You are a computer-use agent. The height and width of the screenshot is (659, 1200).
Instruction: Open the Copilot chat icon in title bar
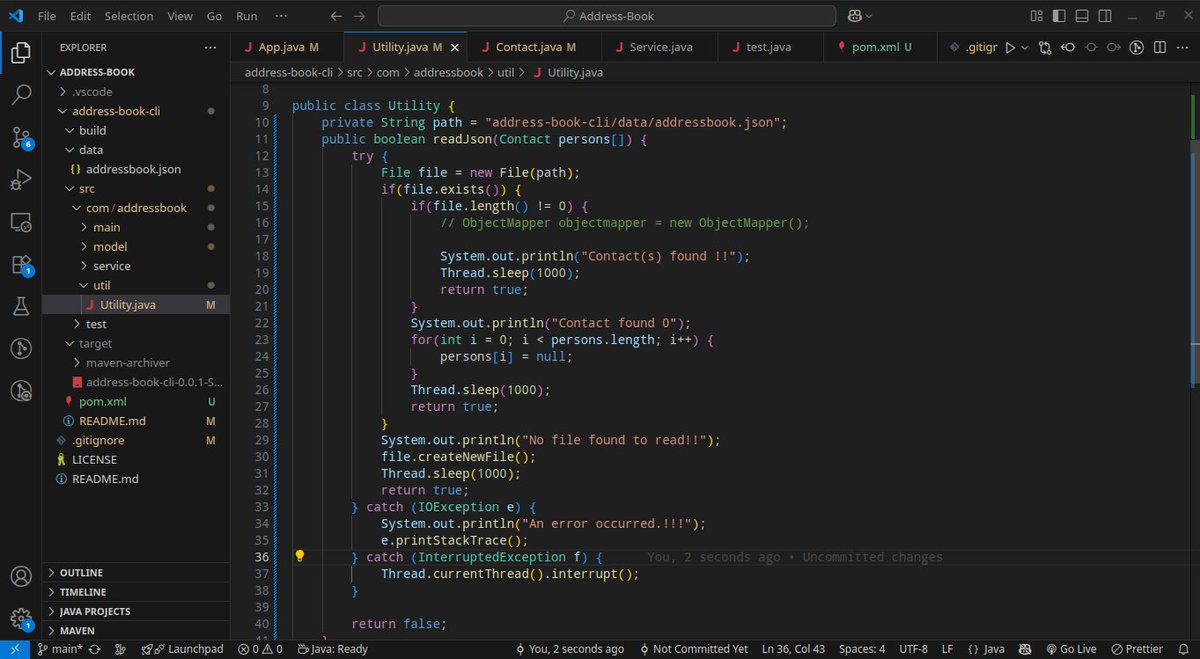pos(855,16)
